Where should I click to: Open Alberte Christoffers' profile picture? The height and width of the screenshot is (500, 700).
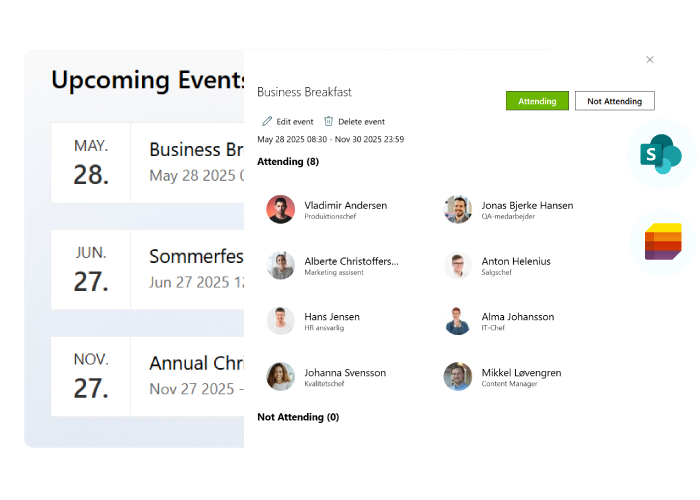280,265
